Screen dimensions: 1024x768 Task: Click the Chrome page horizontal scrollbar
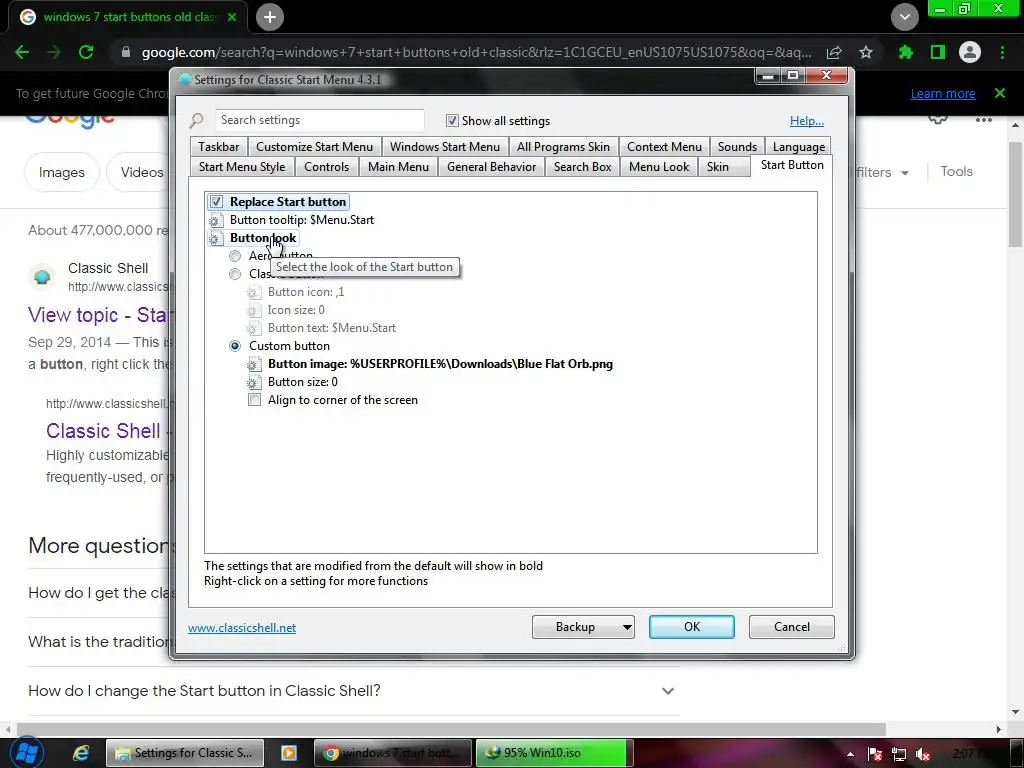coord(451,729)
